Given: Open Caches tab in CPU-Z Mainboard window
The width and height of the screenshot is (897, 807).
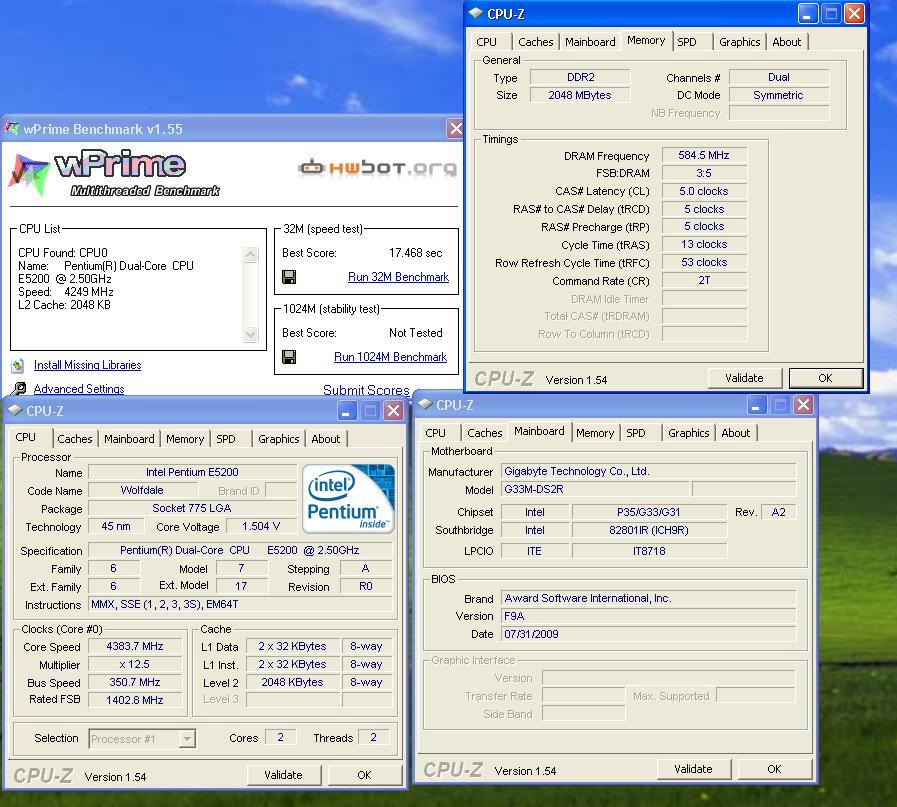Looking at the screenshot, I should point(485,433).
